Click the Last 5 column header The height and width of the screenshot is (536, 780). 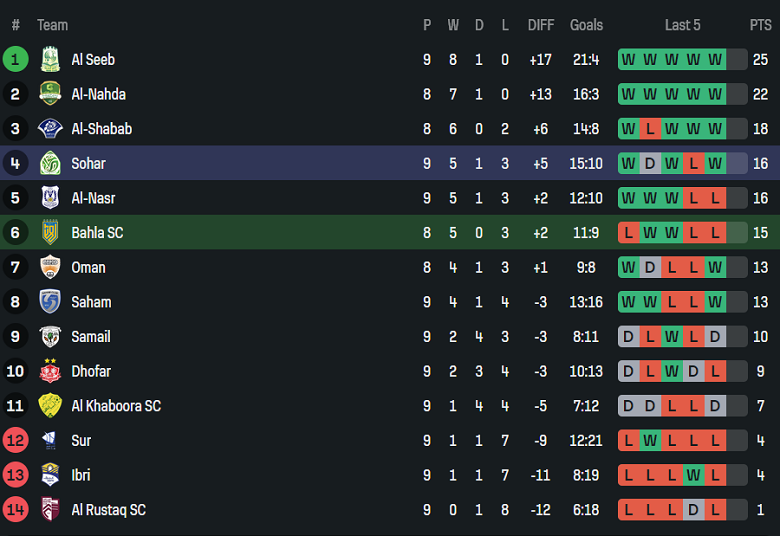click(x=683, y=25)
